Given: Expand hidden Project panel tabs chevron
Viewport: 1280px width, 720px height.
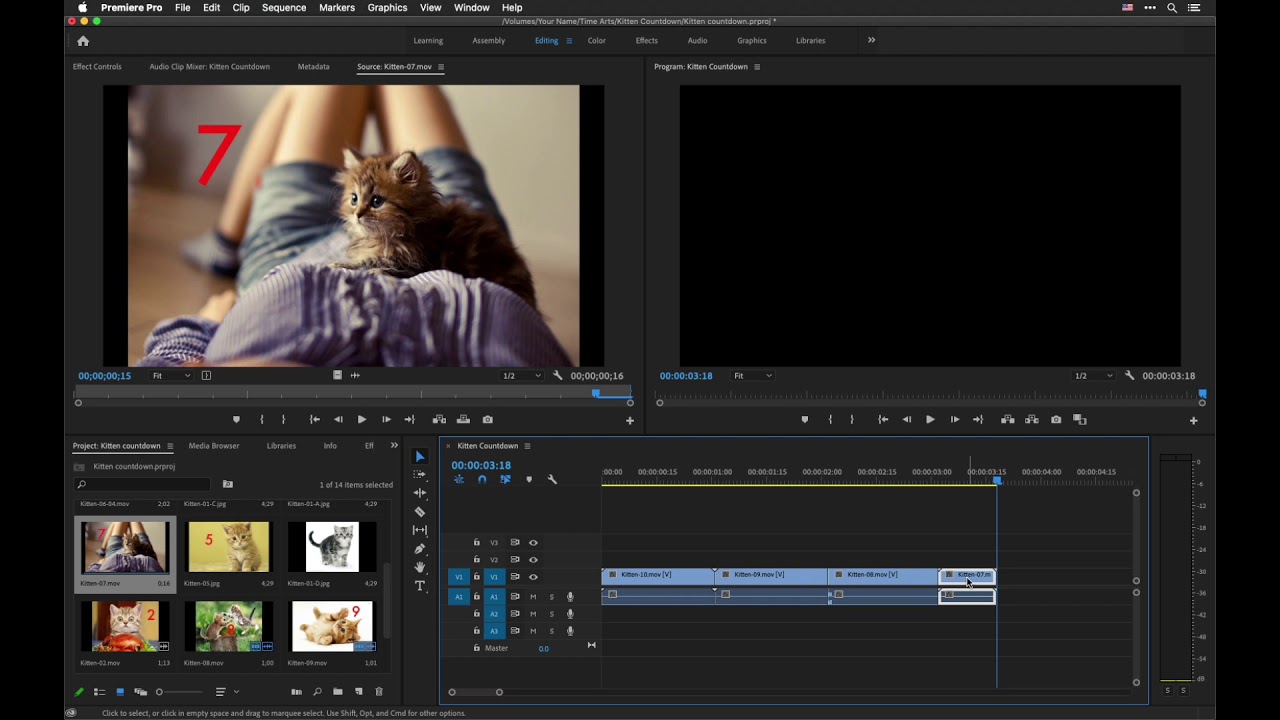Looking at the screenshot, I should pos(394,445).
